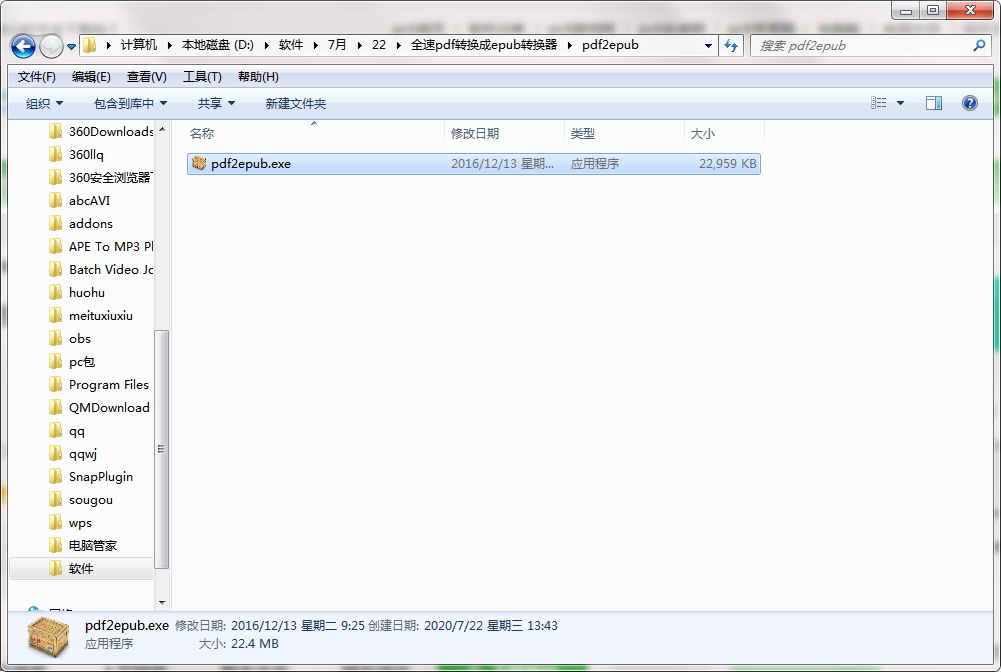Screen dimensions: 1001x672
Task: Select wps folder in tree
Action: (x=71, y=523)
